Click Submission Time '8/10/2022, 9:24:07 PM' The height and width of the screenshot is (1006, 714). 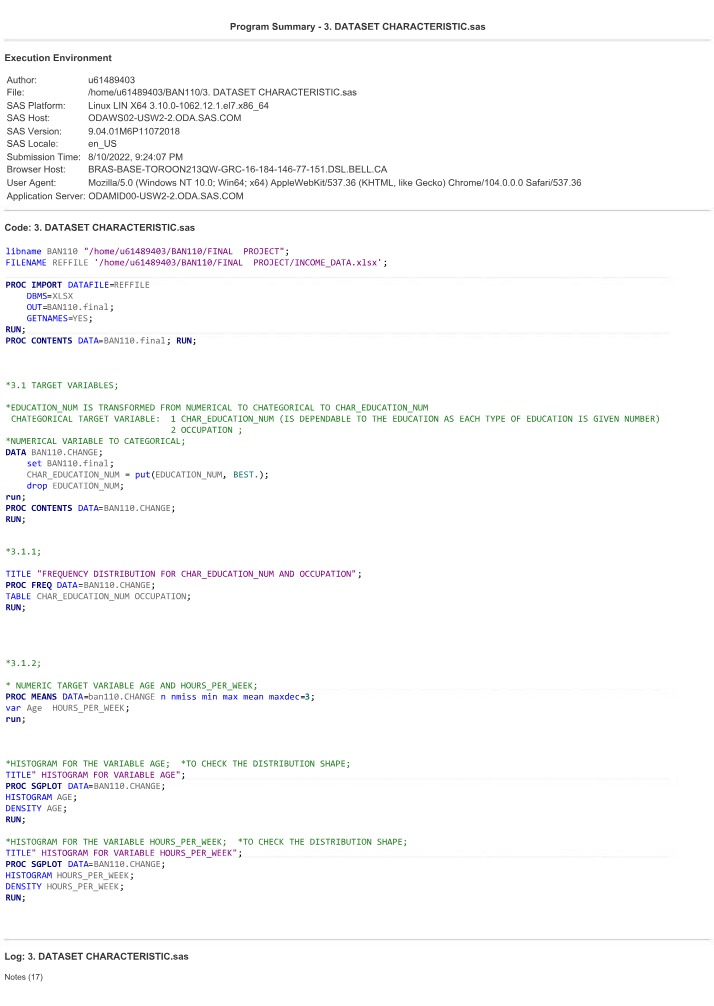click(x=135, y=157)
